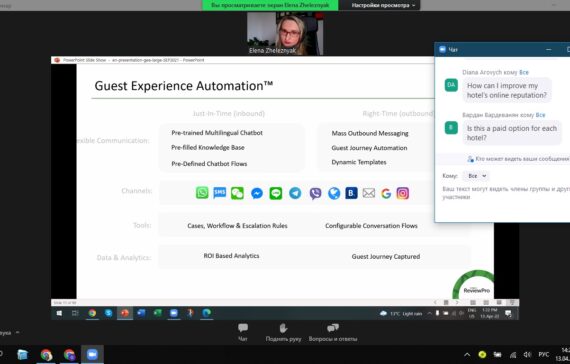
Task: Open 'Кто может видеть ваши сообщения' link
Action: [x=518, y=159]
